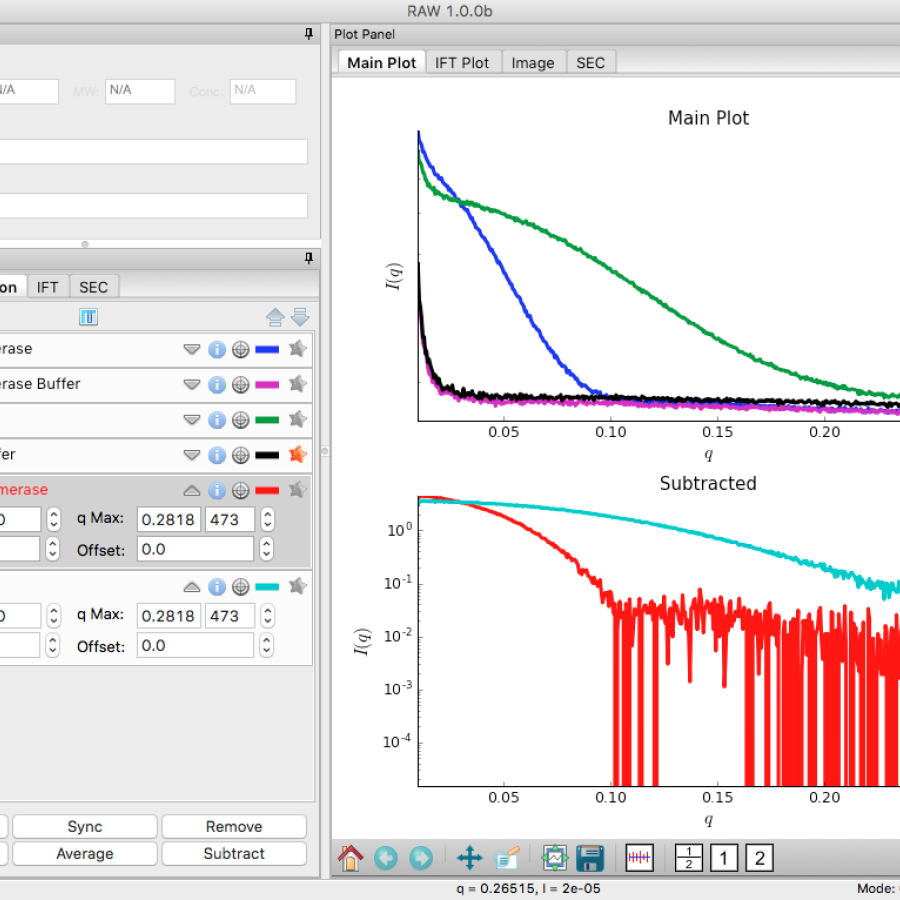Click the MW input field
This screenshot has height=900, width=900.
(140, 91)
